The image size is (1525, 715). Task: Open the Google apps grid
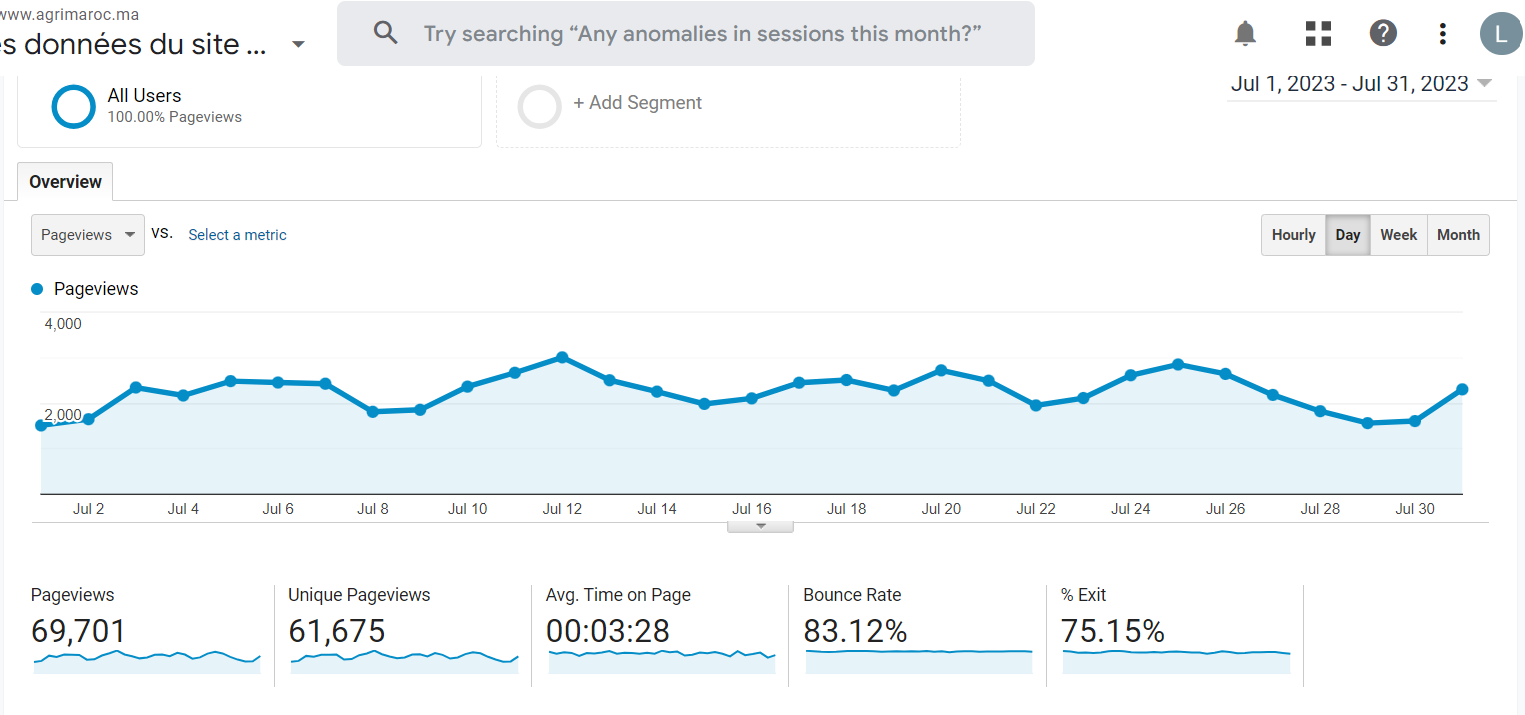(1318, 34)
